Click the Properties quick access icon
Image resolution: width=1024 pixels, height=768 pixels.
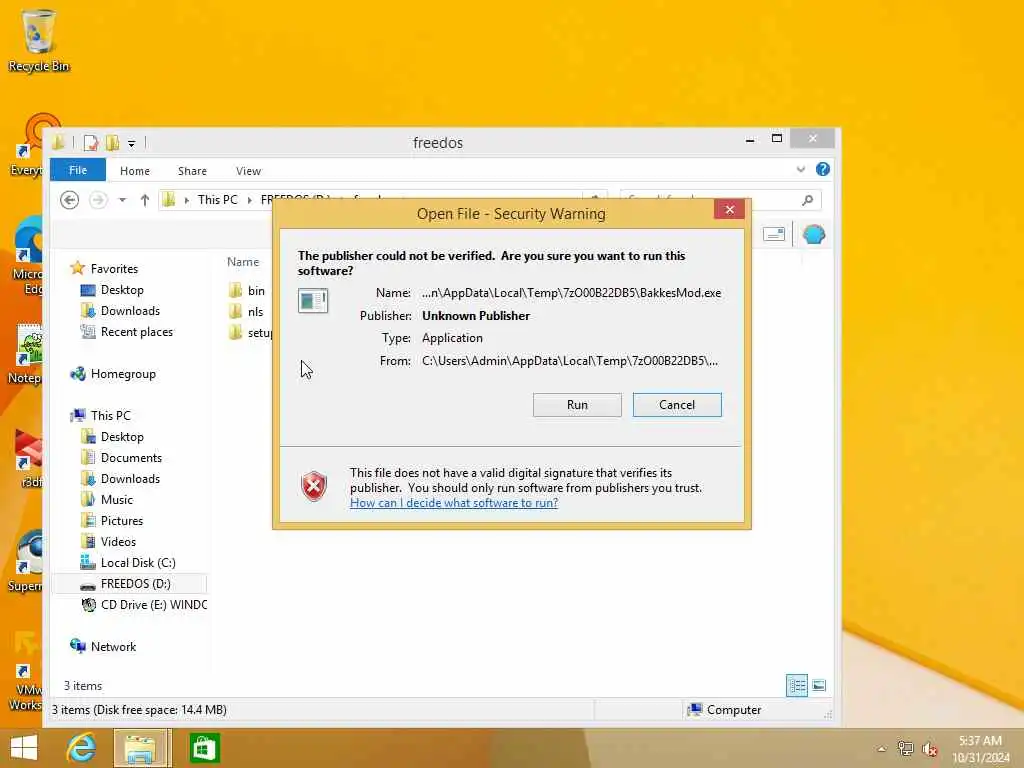click(91, 142)
